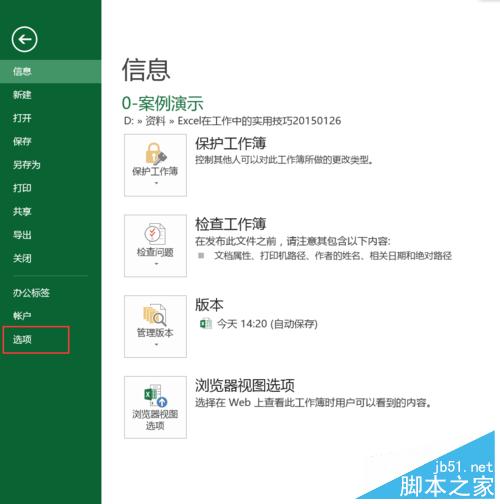Viewport: 500px width, 504px height.
Task: Click the back arrow circle icon
Action: point(24,40)
